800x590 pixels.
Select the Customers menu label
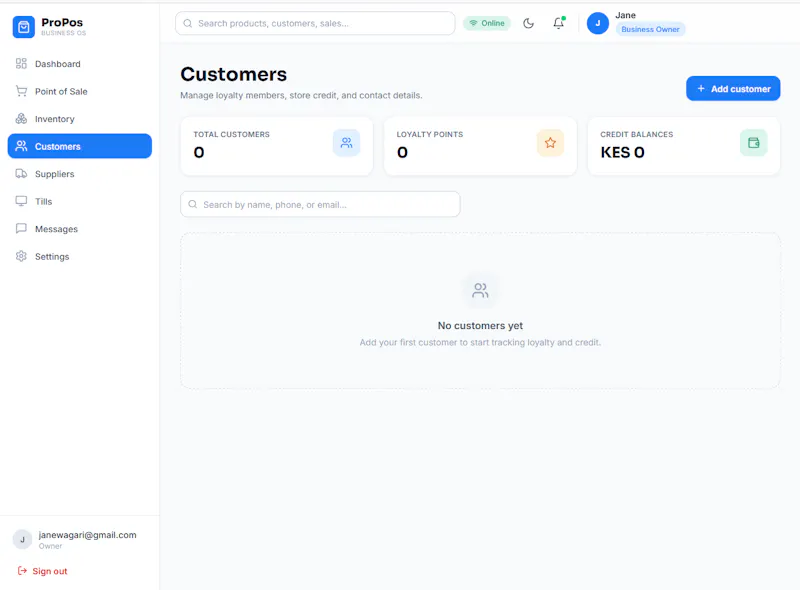pos(58,146)
